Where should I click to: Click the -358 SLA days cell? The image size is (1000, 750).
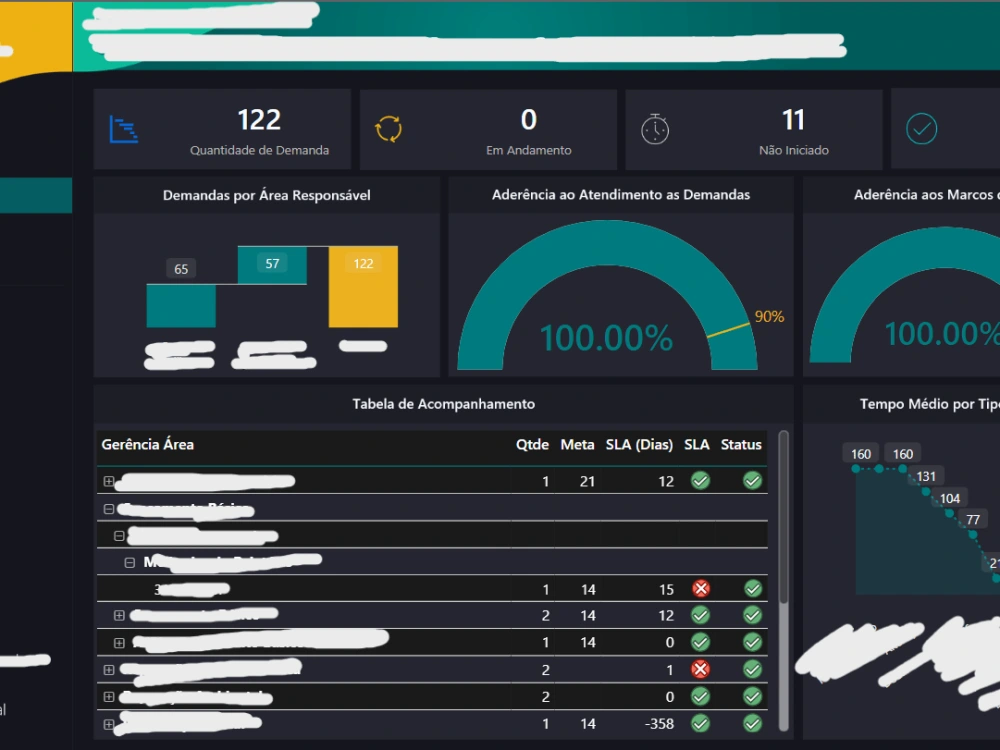click(x=659, y=724)
